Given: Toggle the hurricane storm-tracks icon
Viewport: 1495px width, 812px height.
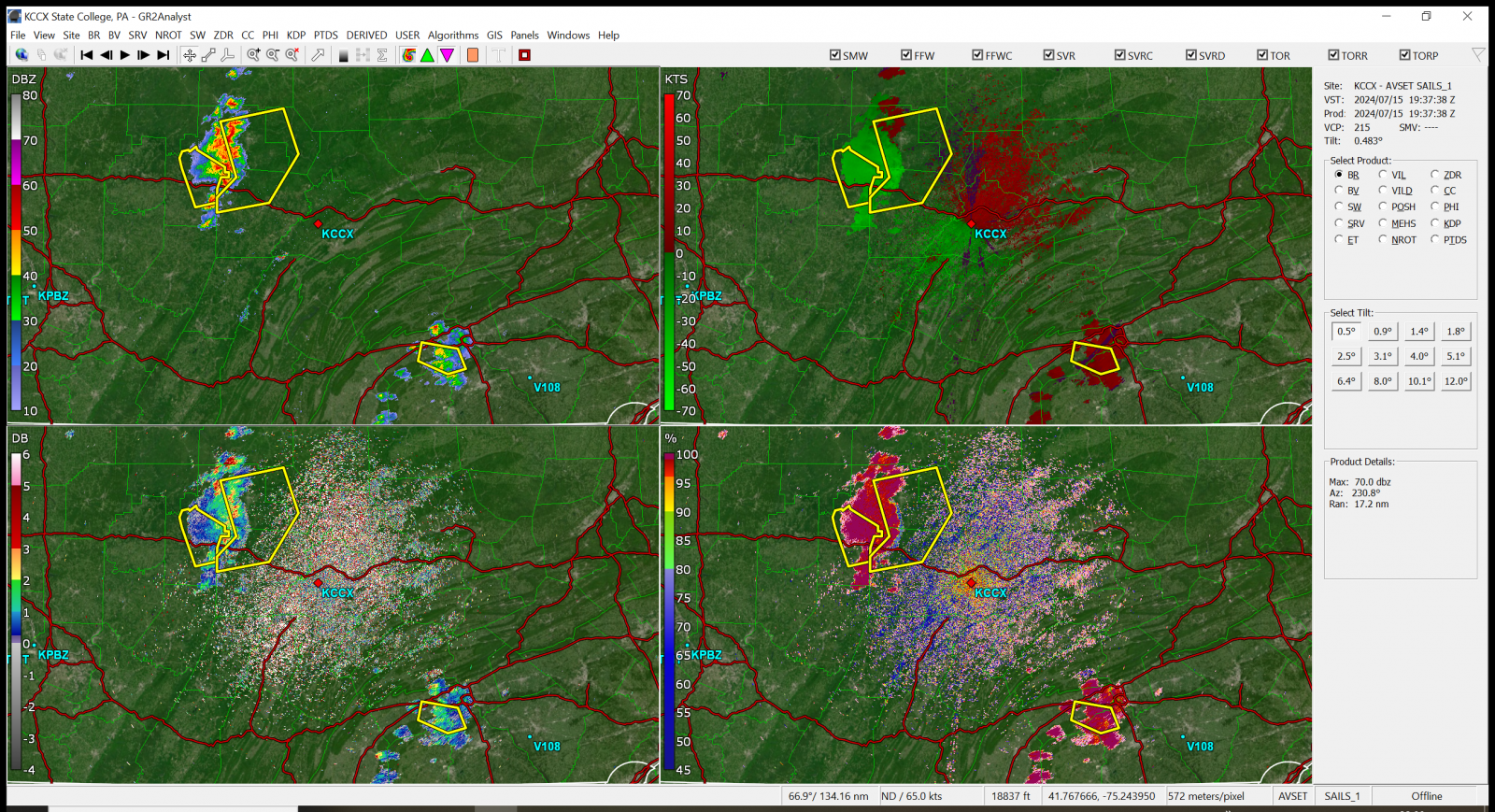Looking at the screenshot, I should [x=408, y=55].
